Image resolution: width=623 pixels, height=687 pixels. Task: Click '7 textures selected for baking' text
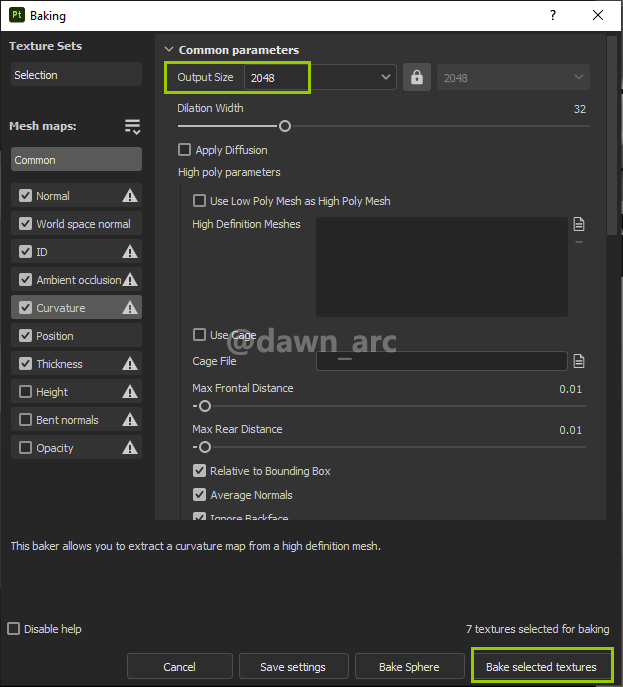pyautogui.click(x=538, y=629)
